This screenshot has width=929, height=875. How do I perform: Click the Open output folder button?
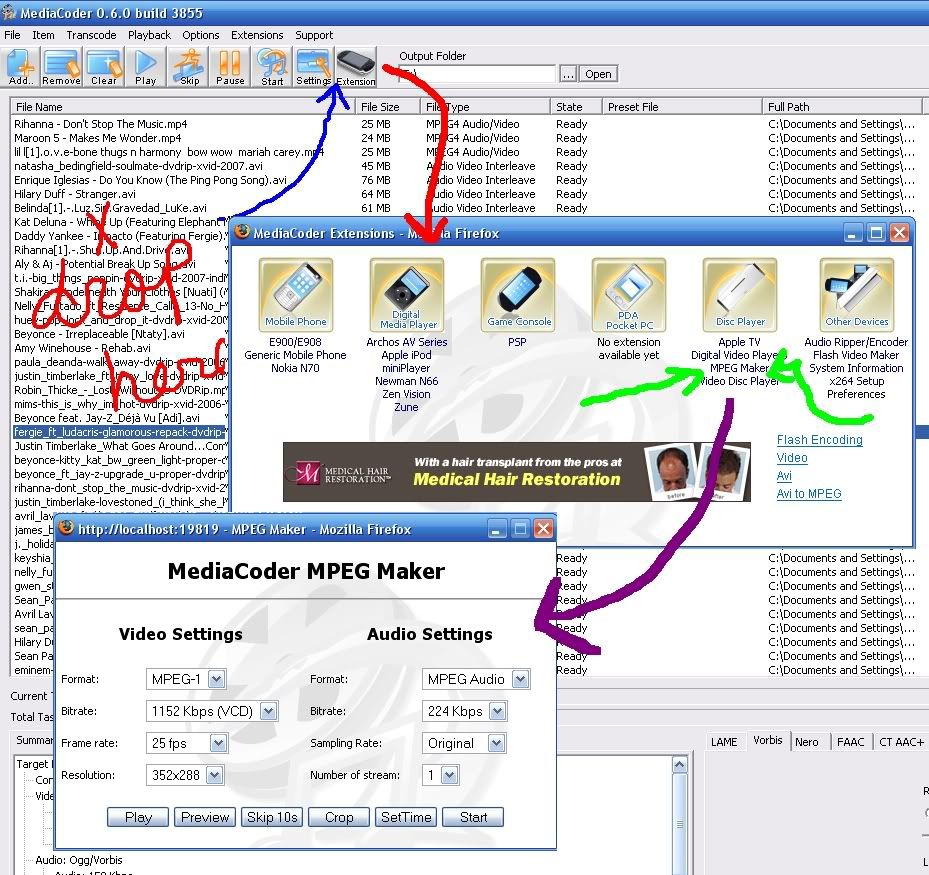pos(598,74)
